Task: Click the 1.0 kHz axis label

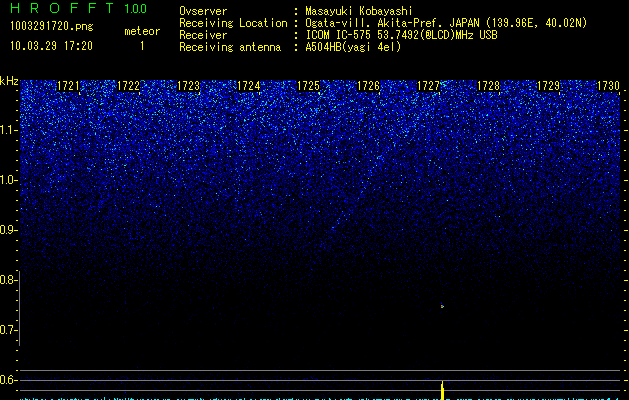Action: [x=8, y=180]
